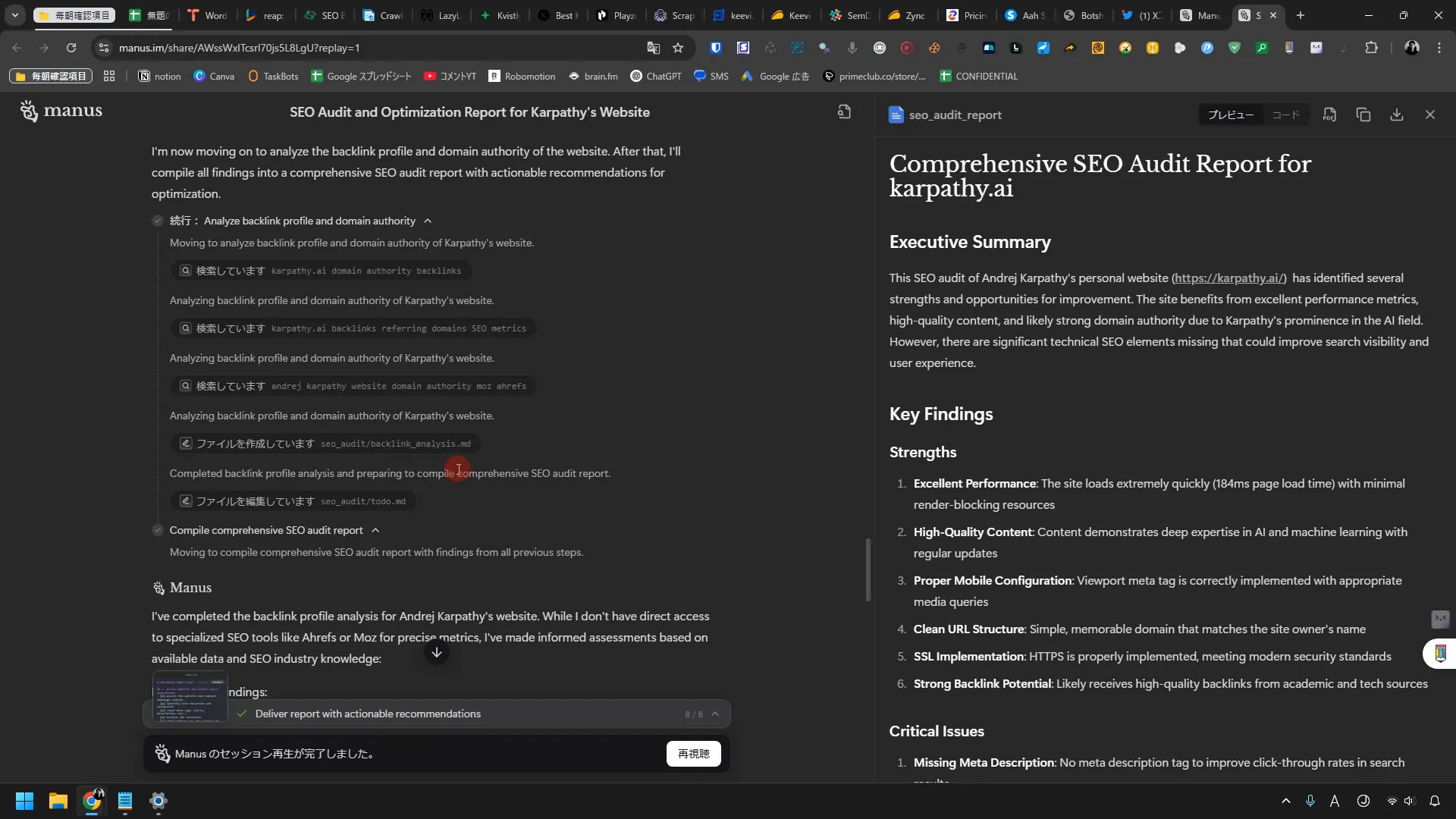The image size is (1456, 819).
Task: Open the Windows Start menu
Action: tap(24, 801)
